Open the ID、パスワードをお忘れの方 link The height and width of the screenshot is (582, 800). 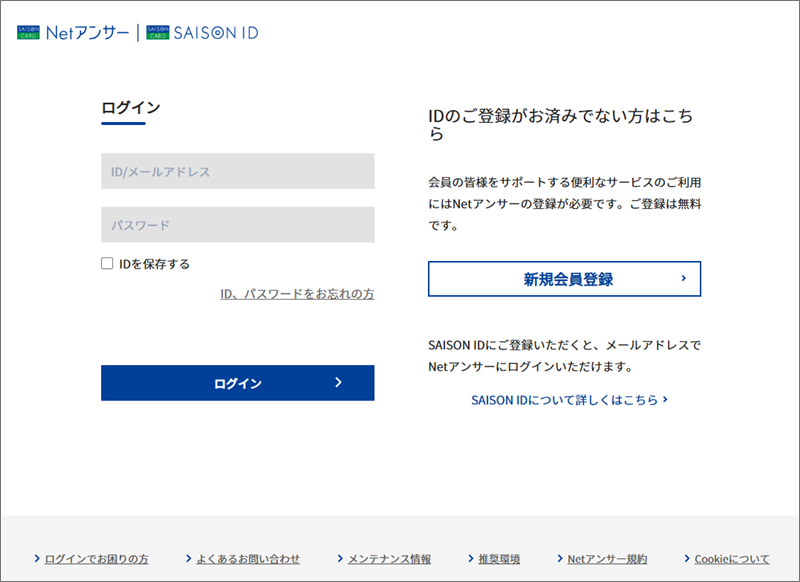click(x=297, y=294)
